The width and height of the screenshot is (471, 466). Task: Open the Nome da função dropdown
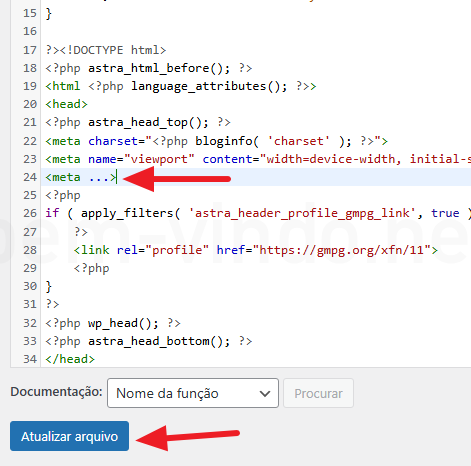[x=193, y=393]
